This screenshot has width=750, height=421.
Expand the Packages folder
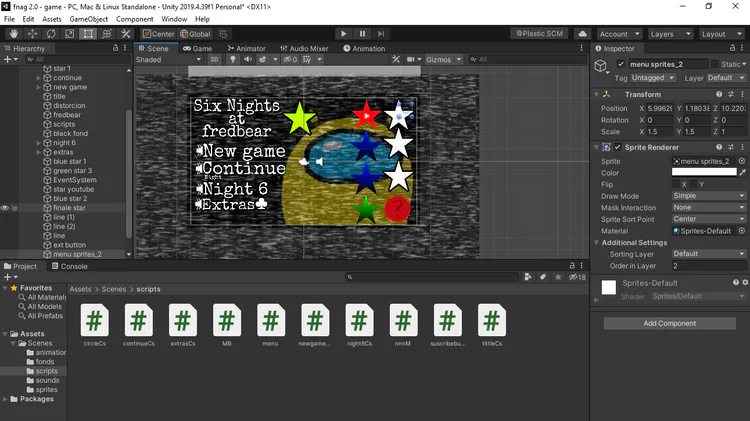pyautogui.click(x=5, y=399)
